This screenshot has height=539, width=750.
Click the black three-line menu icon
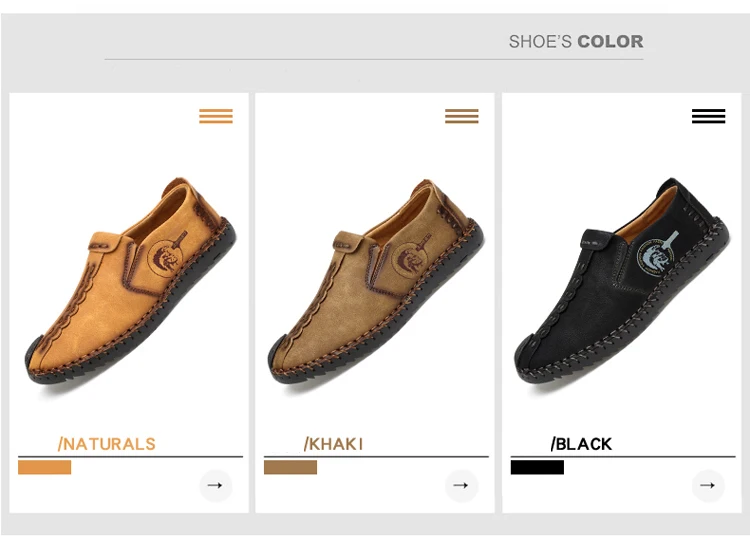point(708,117)
